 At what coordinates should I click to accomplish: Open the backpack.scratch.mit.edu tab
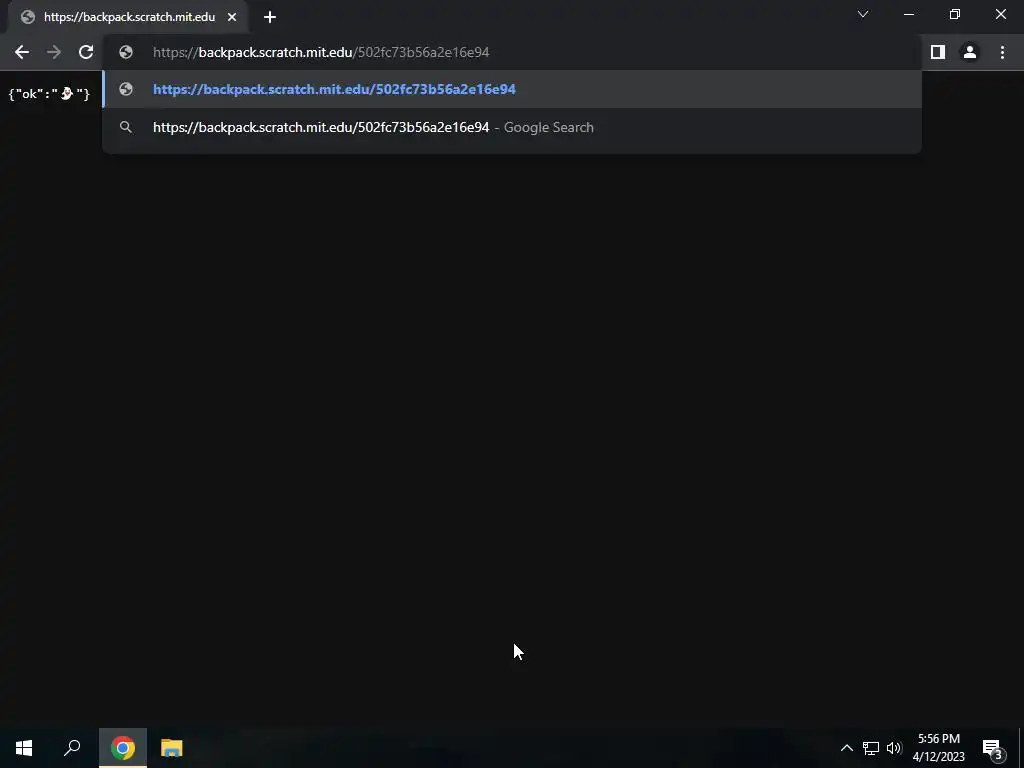(129, 17)
